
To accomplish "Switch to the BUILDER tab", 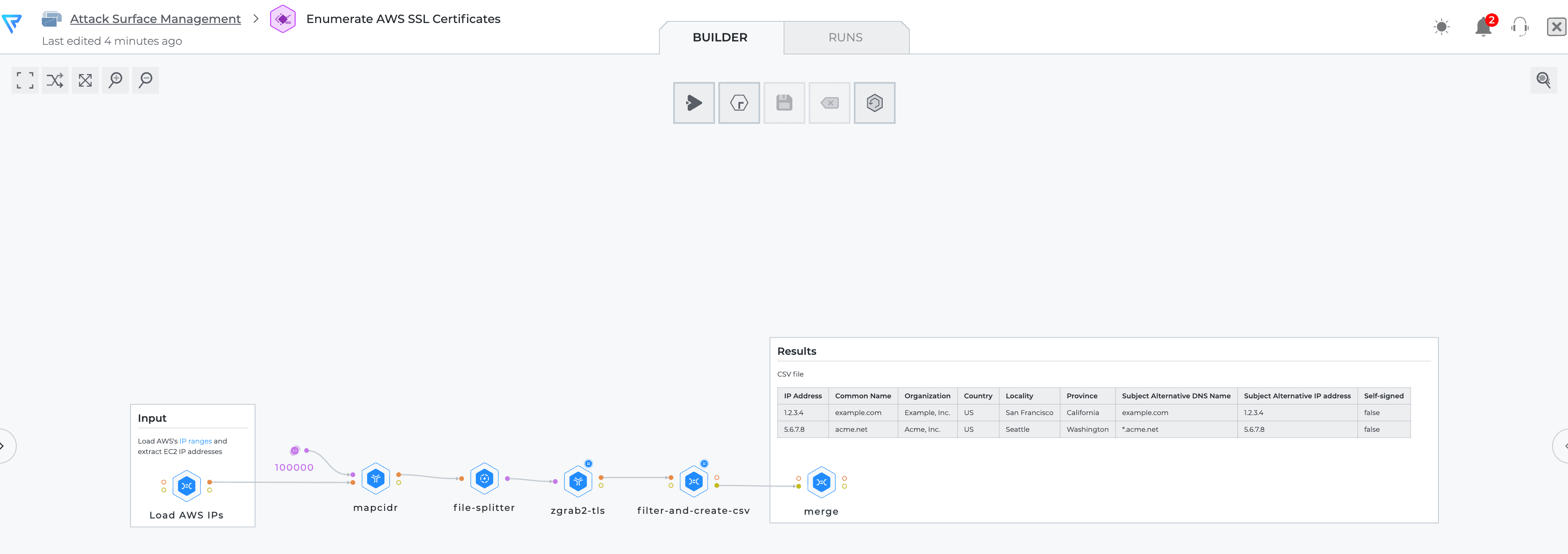I will (720, 38).
